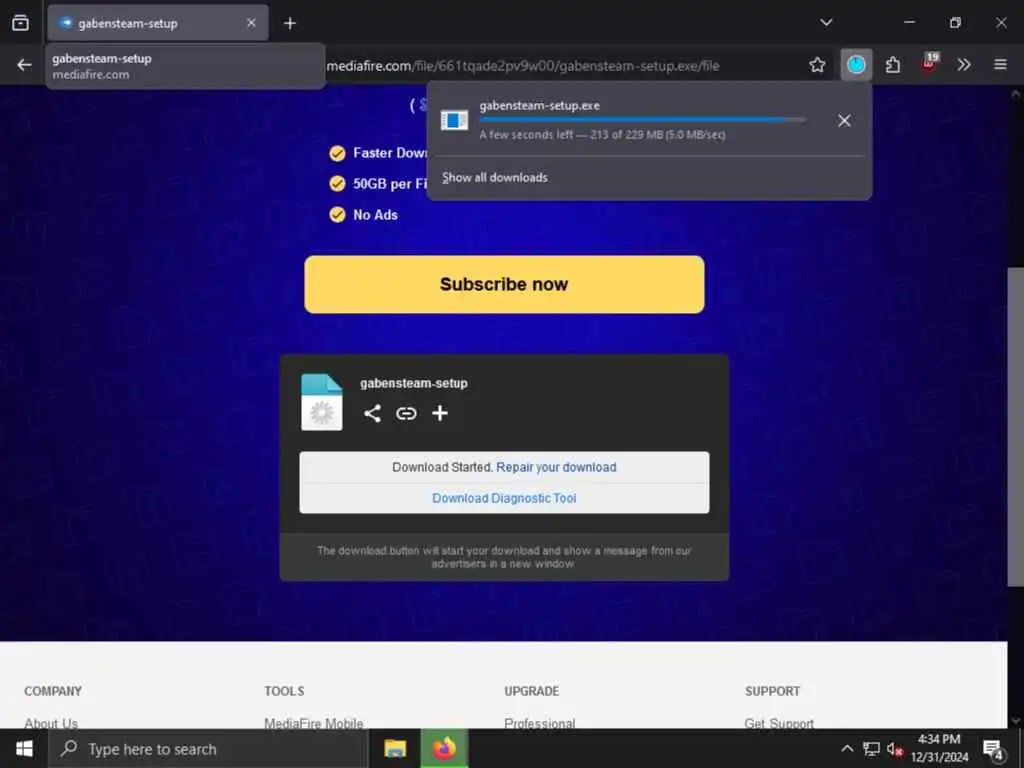1024x768 pixels.
Task: Add file to account with plus icon
Action: click(440, 413)
